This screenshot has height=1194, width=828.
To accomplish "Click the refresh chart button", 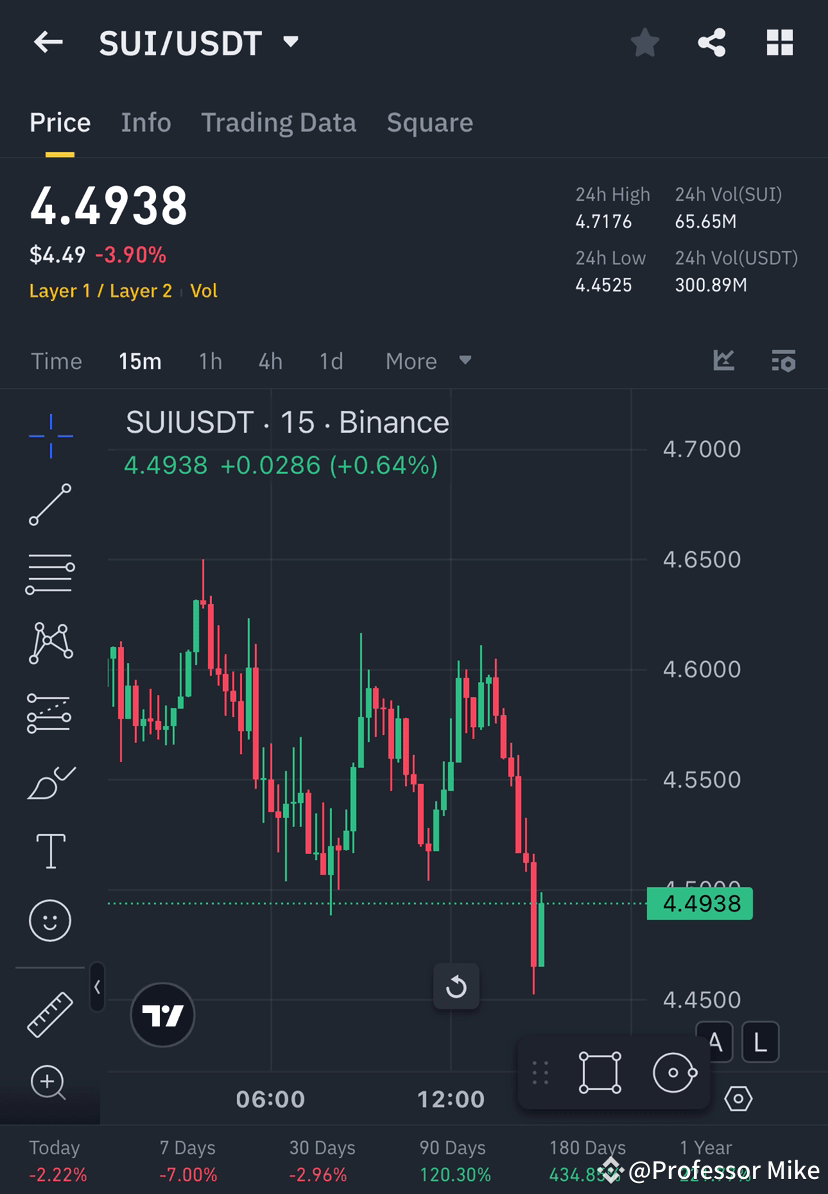I will tap(456, 987).
